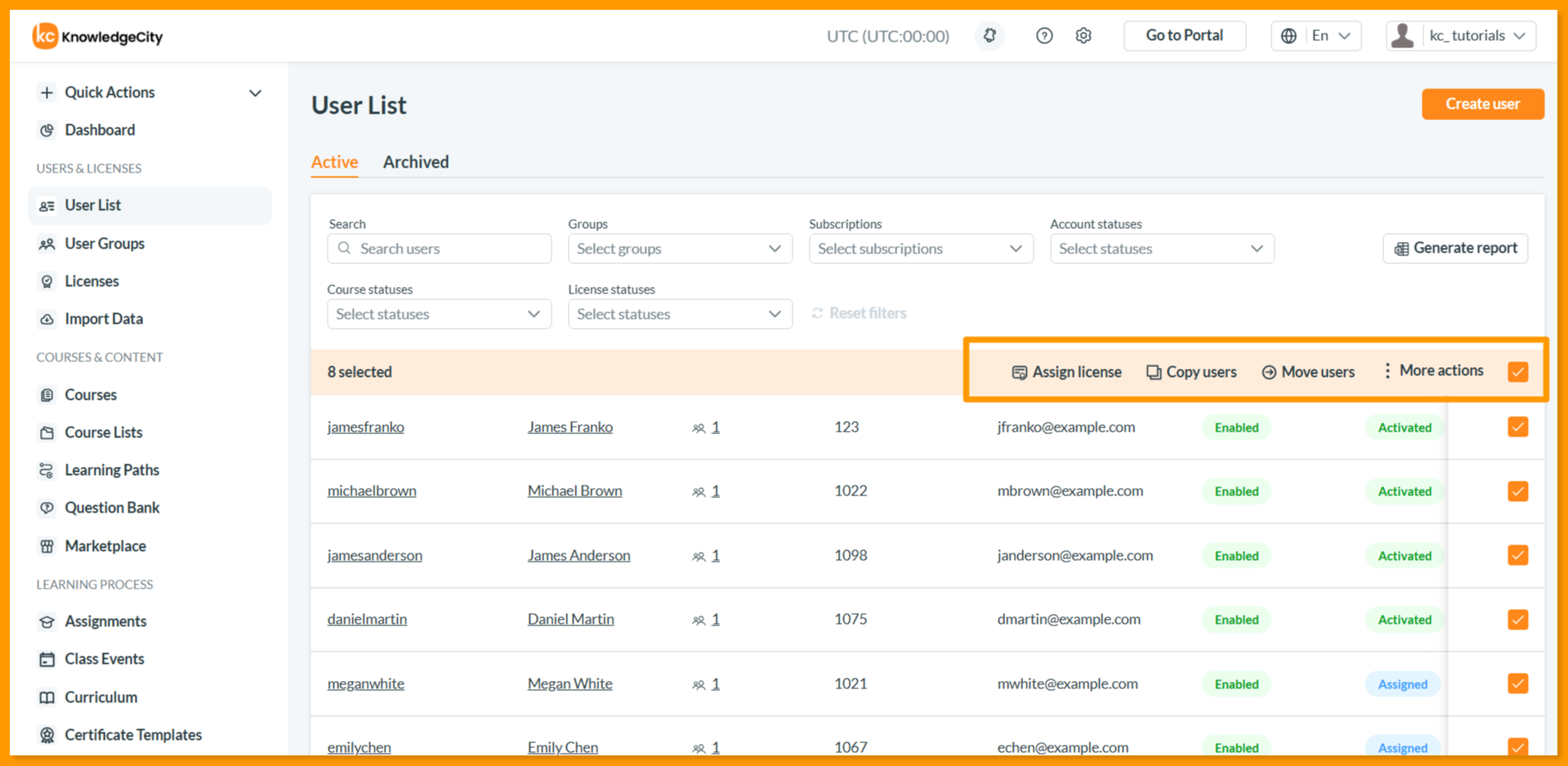Click the Class Events calendar icon

pyautogui.click(x=47, y=659)
